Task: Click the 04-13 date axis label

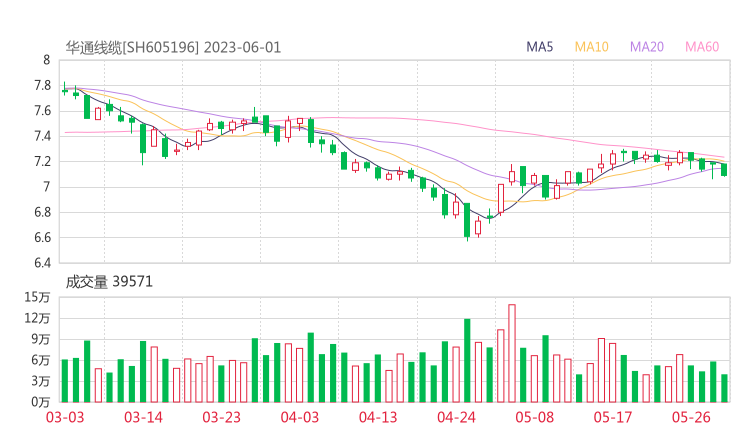Action: [x=378, y=417]
